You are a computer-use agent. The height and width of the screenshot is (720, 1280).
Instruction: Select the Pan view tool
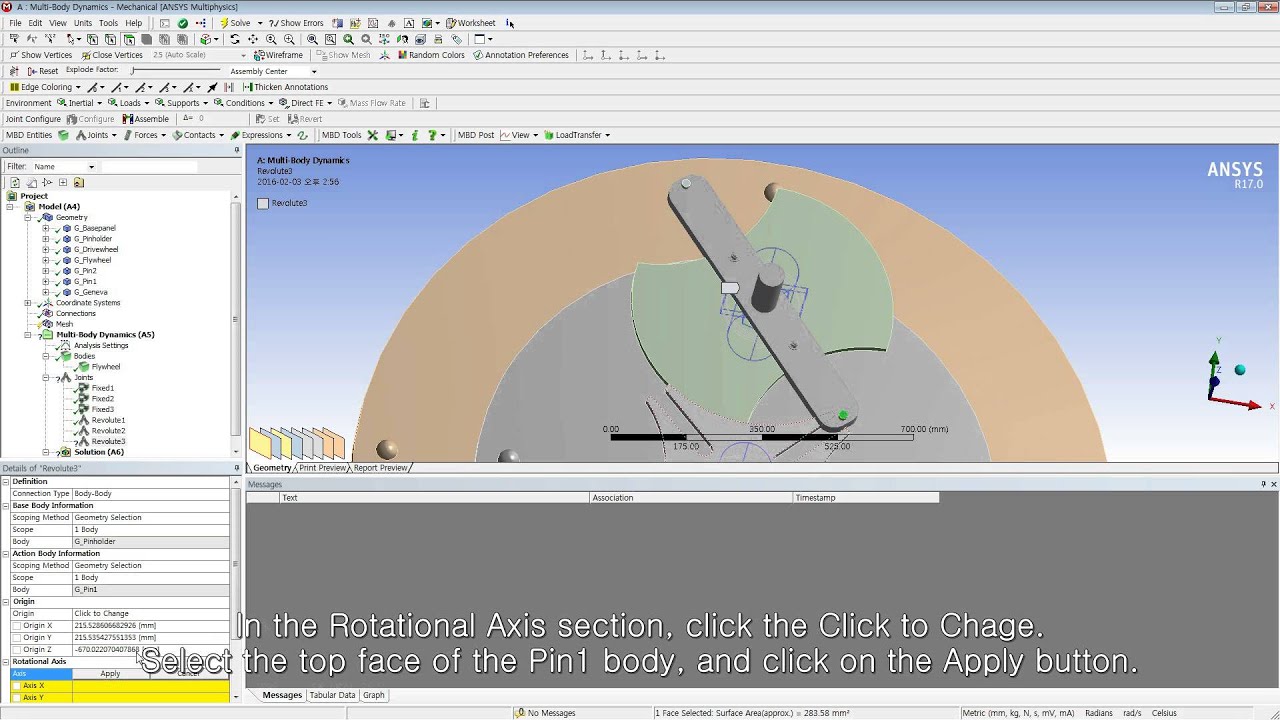(252, 39)
